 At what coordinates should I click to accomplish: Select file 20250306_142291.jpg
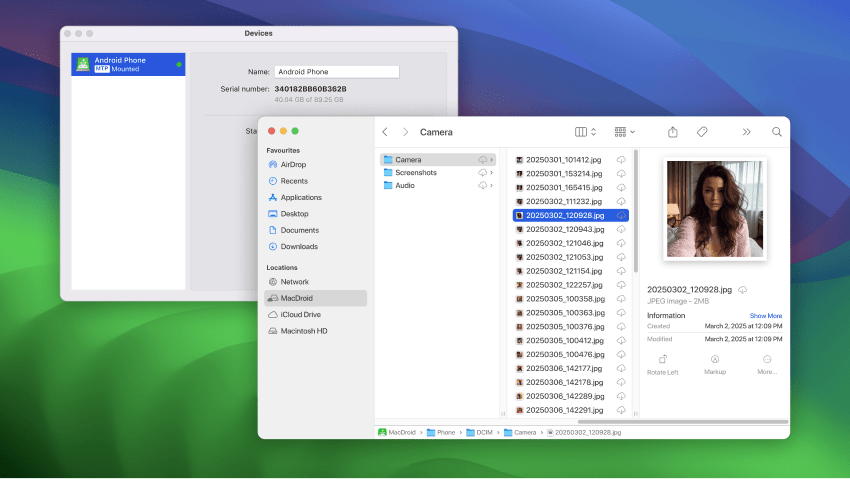(x=570, y=410)
